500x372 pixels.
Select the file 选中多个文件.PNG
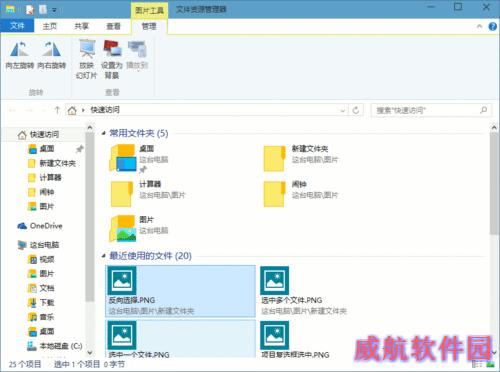click(304, 291)
